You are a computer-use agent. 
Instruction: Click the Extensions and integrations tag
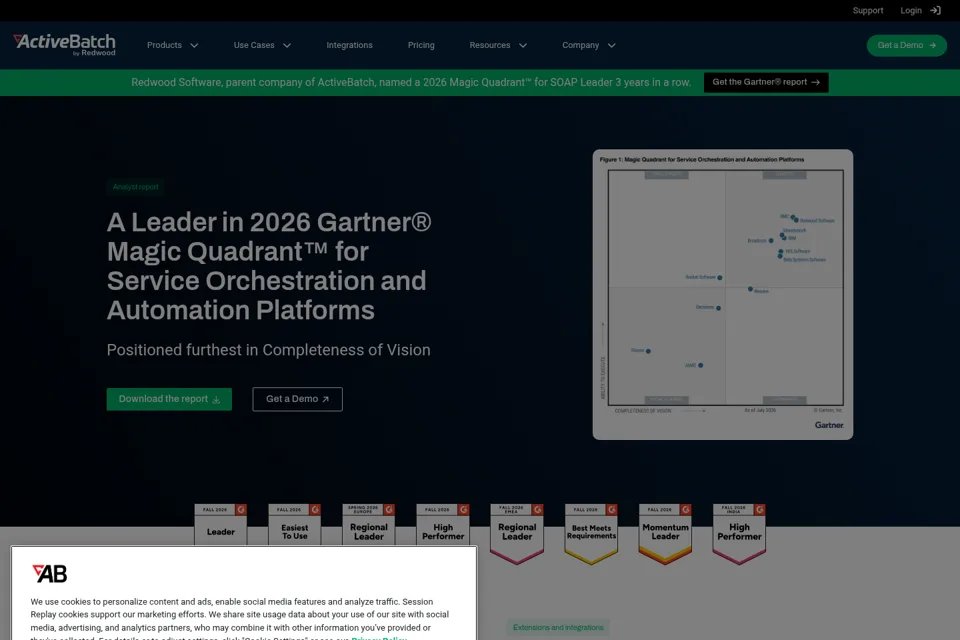coord(558,627)
